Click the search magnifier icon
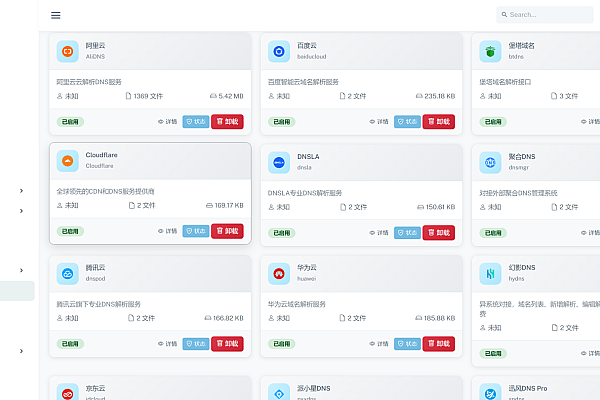The width and height of the screenshot is (600, 400). pos(504,15)
